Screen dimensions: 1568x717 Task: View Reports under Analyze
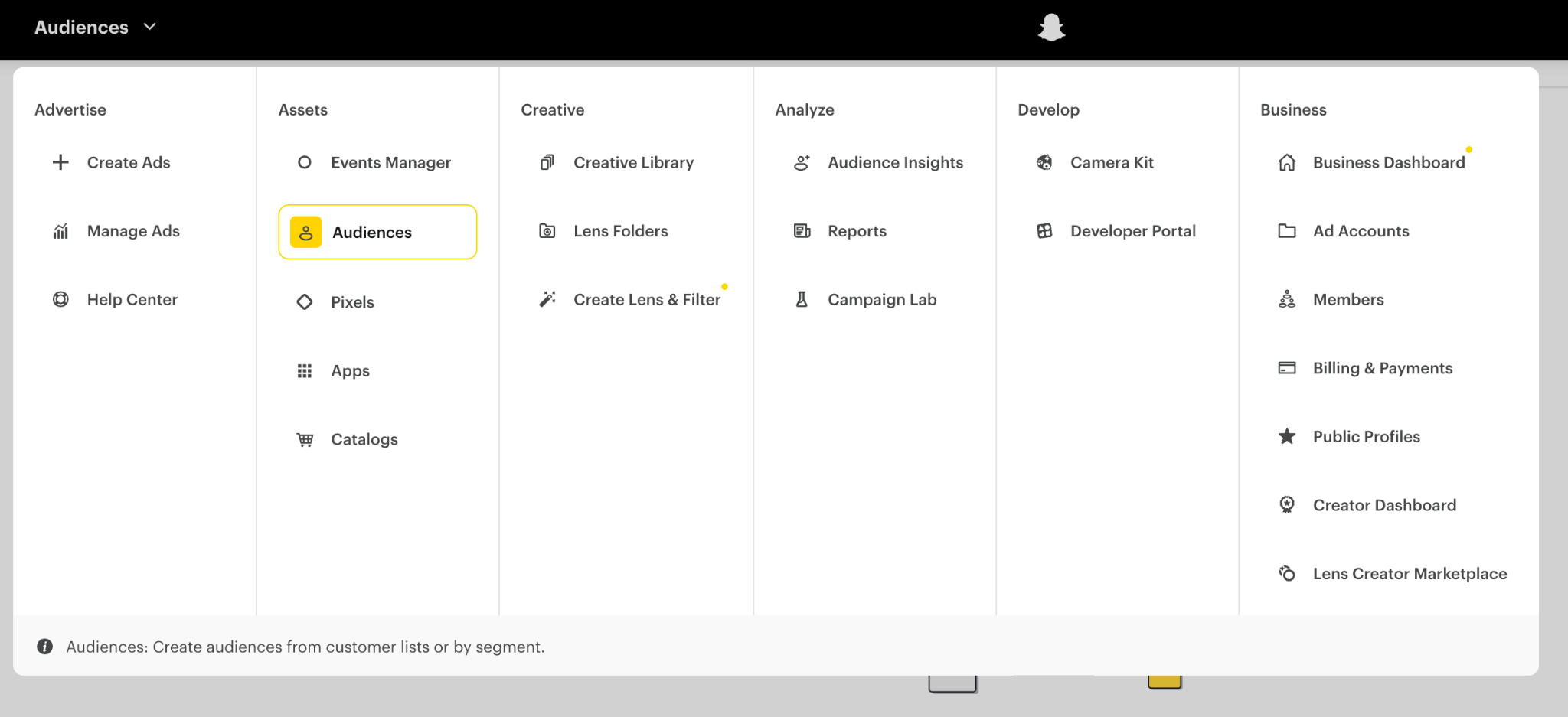(857, 231)
